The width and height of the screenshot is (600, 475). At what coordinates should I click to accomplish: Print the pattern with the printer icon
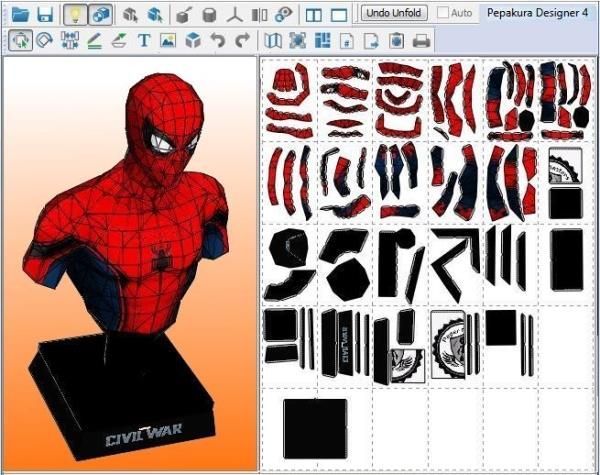pos(421,41)
